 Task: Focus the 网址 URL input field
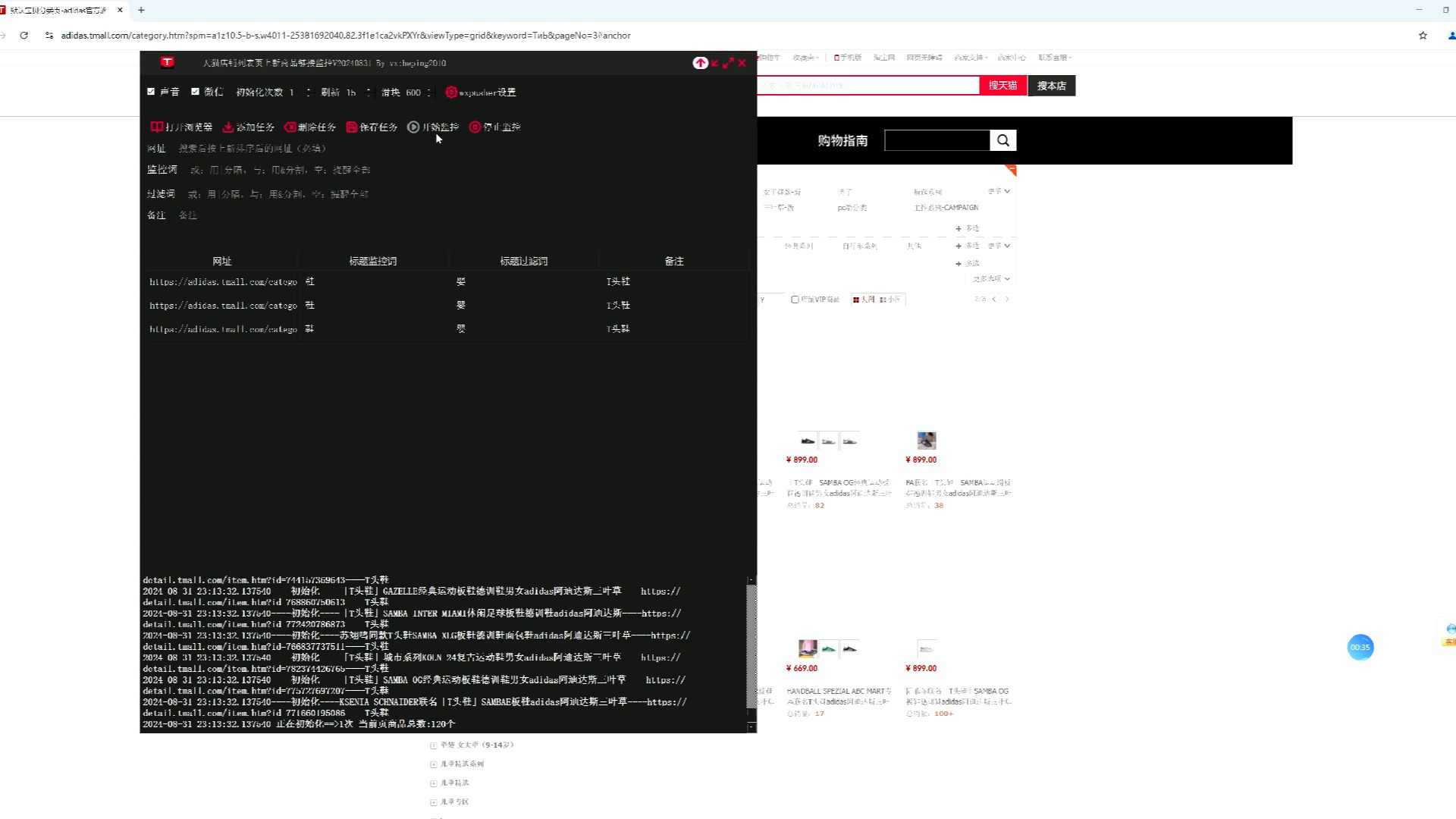point(463,149)
